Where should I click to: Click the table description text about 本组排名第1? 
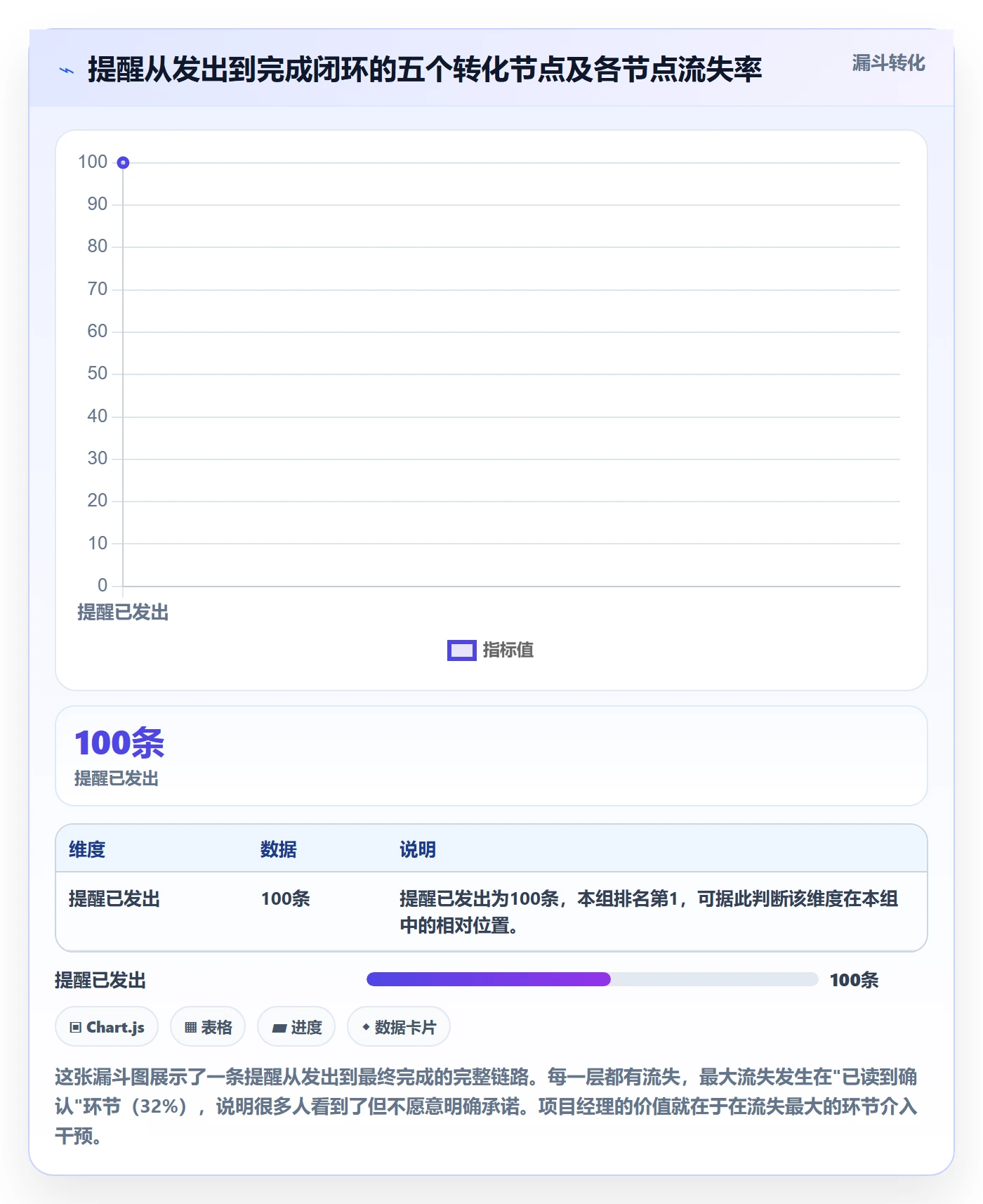pyautogui.click(x=649, y=912)
